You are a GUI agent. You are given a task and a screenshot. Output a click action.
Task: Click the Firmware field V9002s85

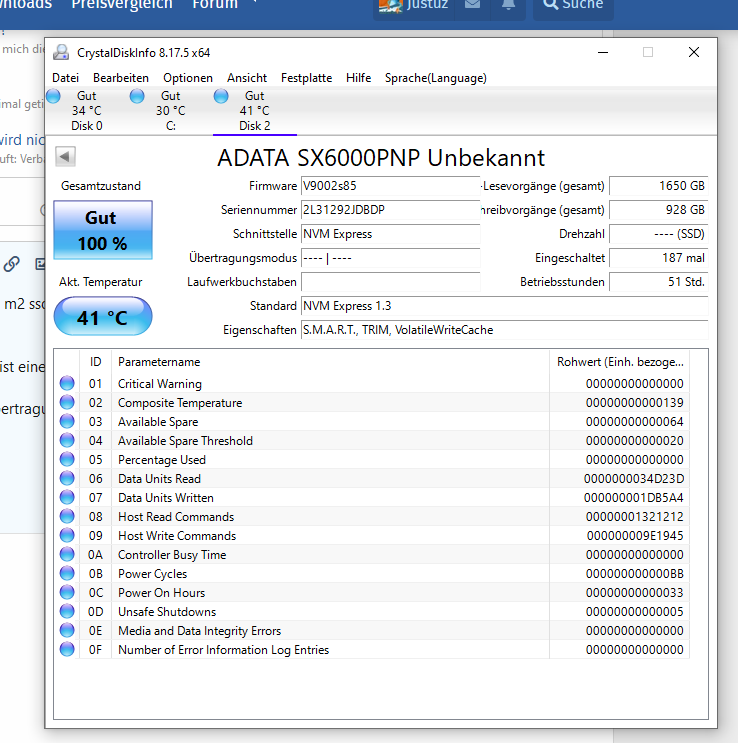point(391,186)
